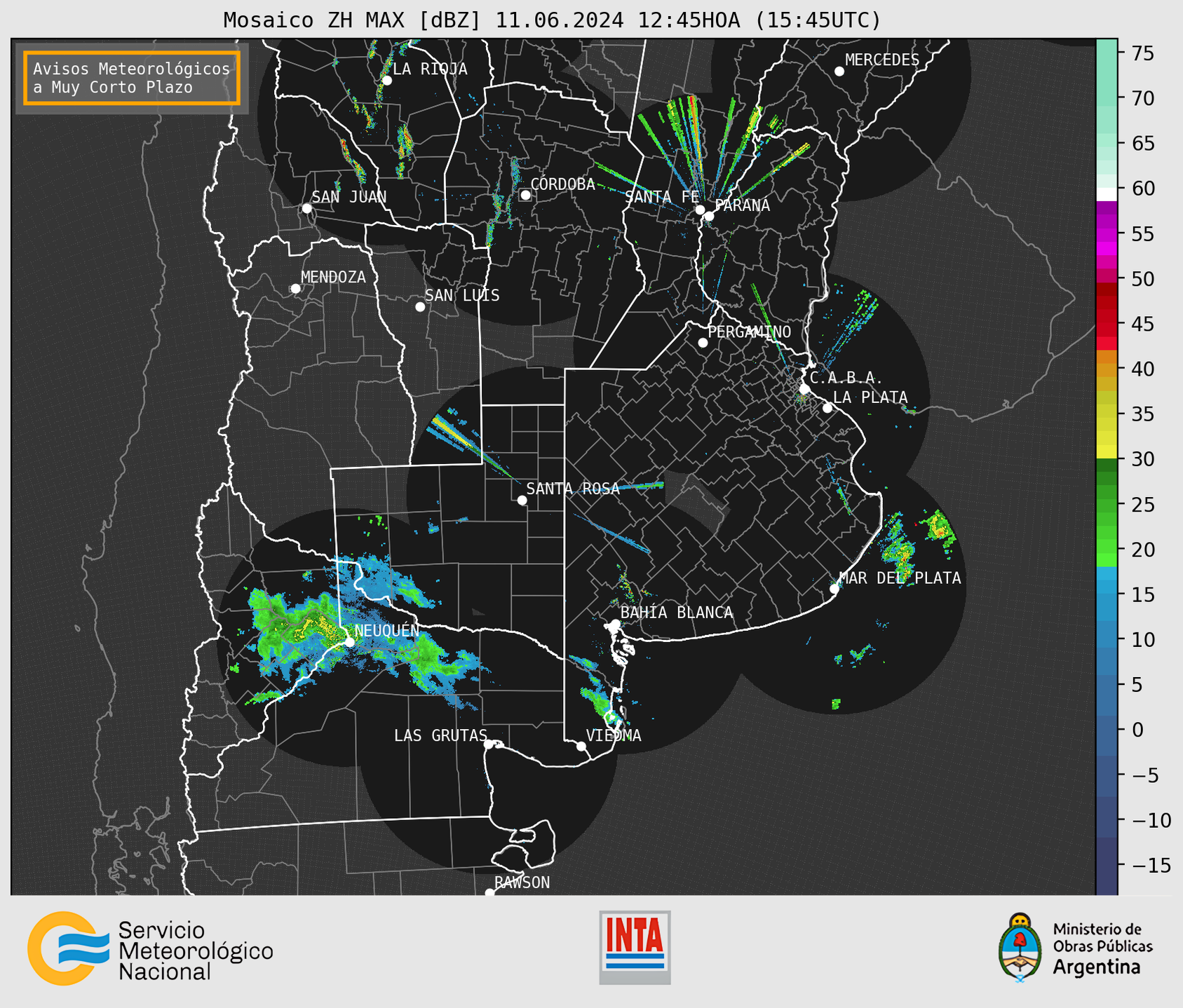Select the Mar del Plata city marker
The height and width of the screenshot is (1008, 1183).
coord(834,589)
